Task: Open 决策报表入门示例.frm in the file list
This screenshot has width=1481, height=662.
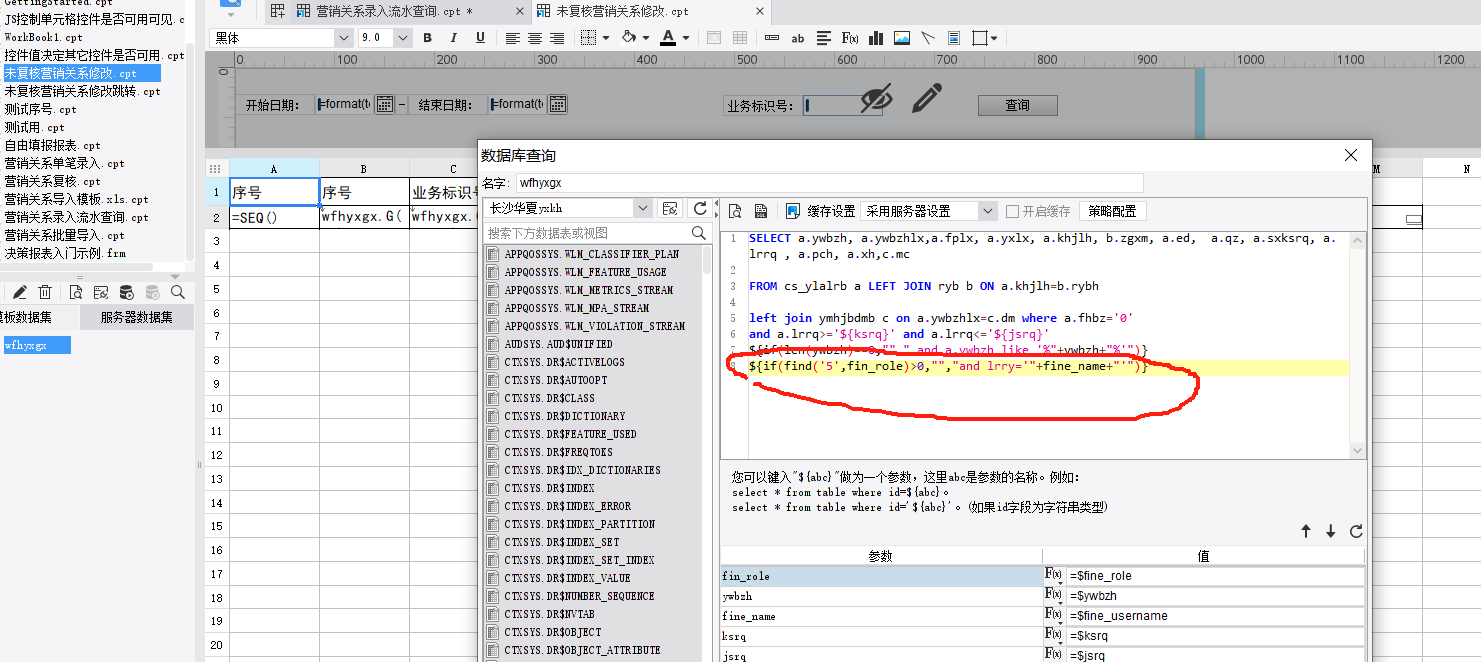Action: point(64,253)
